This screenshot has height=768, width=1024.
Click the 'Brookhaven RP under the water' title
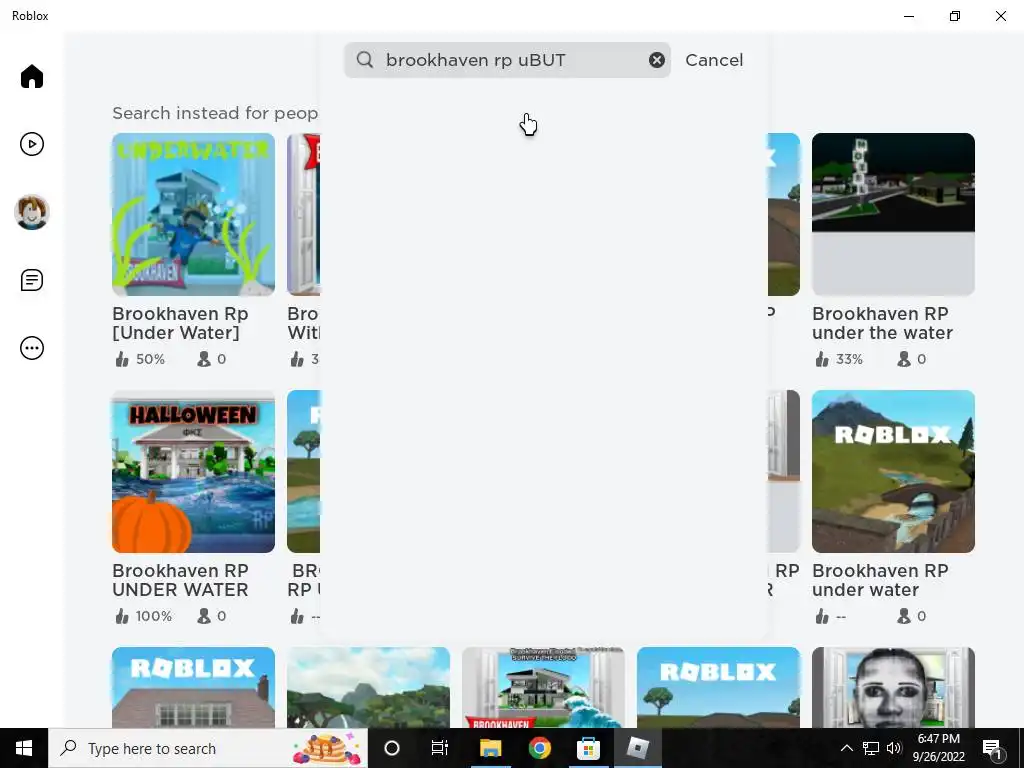pyautogui.click(x=882, y=323)
